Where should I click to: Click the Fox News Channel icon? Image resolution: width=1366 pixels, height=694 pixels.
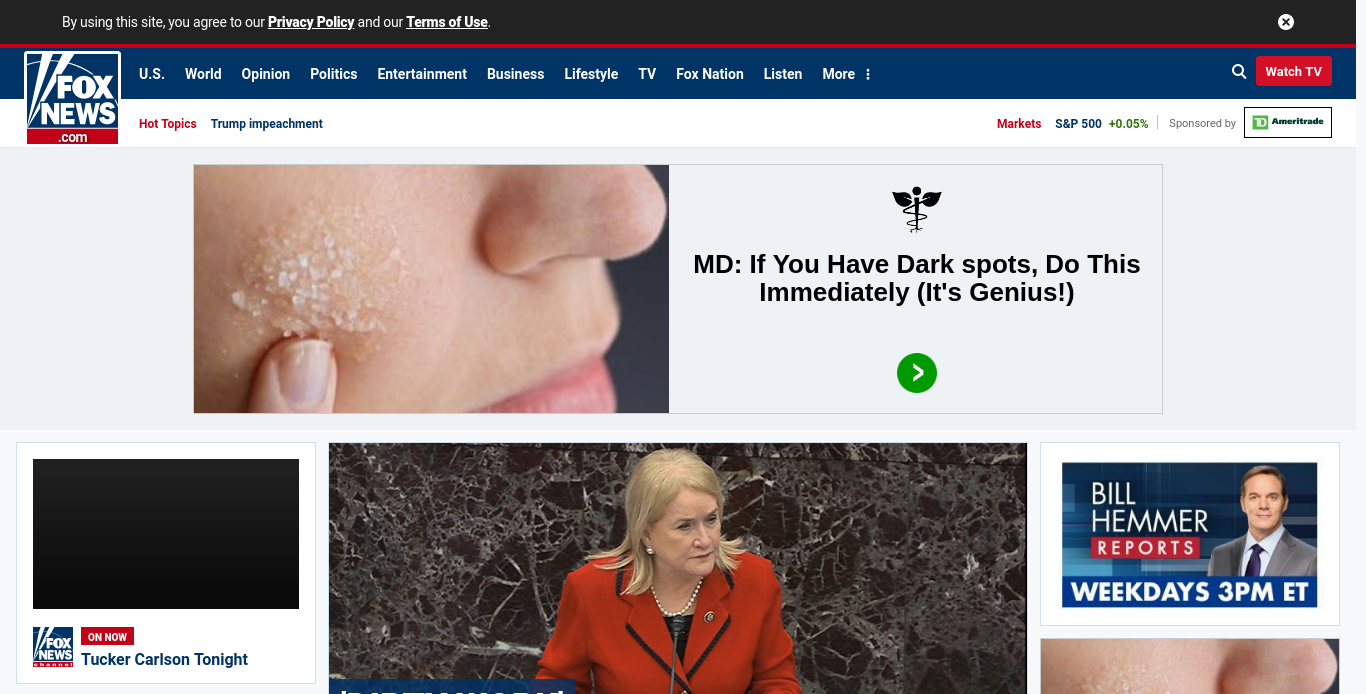[x=53, y=647]
